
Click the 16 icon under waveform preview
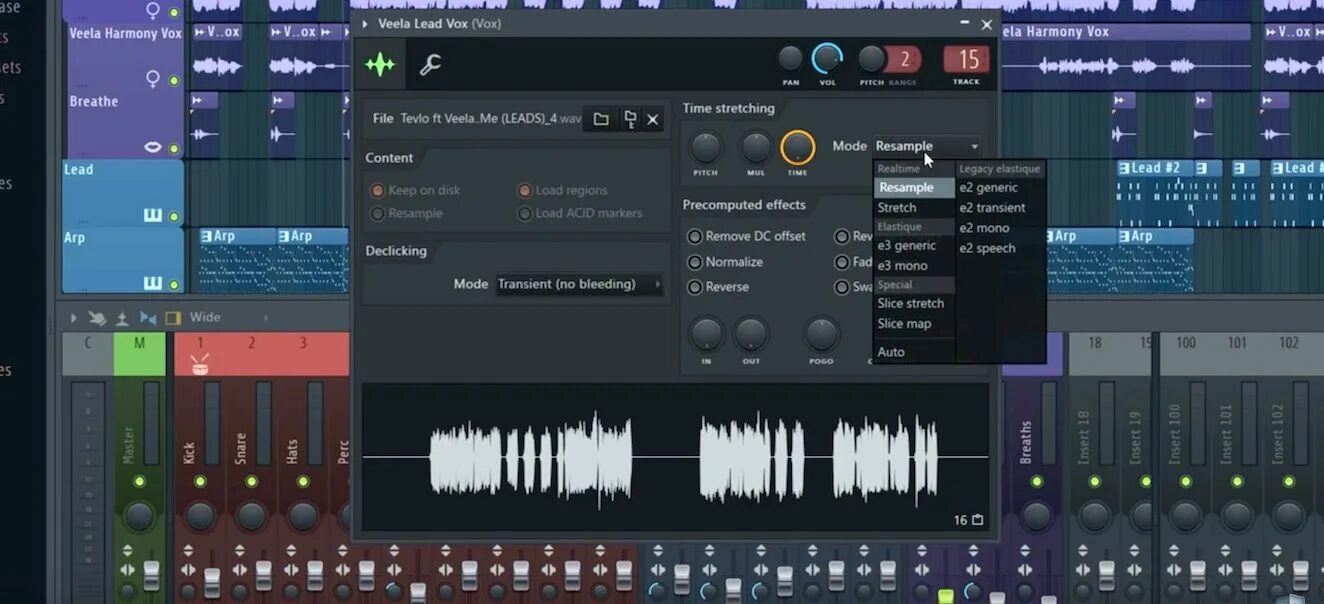pyautogui.click(x=968, y=520)
